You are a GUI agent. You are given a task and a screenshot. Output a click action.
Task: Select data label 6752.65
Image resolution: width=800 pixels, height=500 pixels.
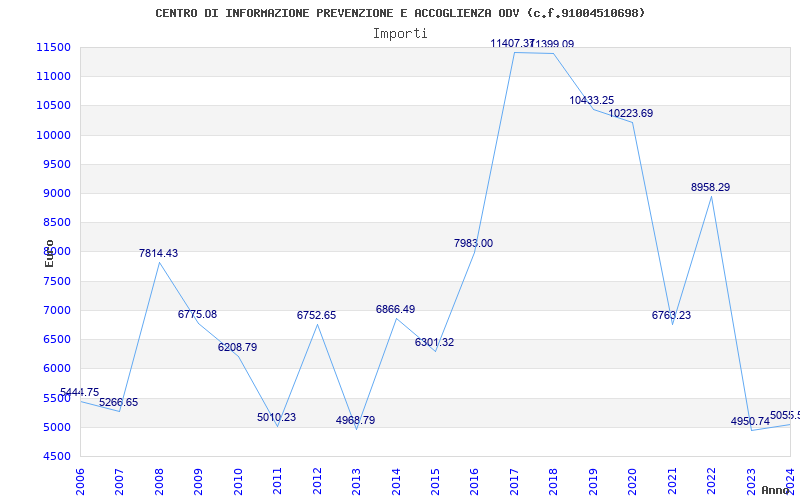click(316, 315)
